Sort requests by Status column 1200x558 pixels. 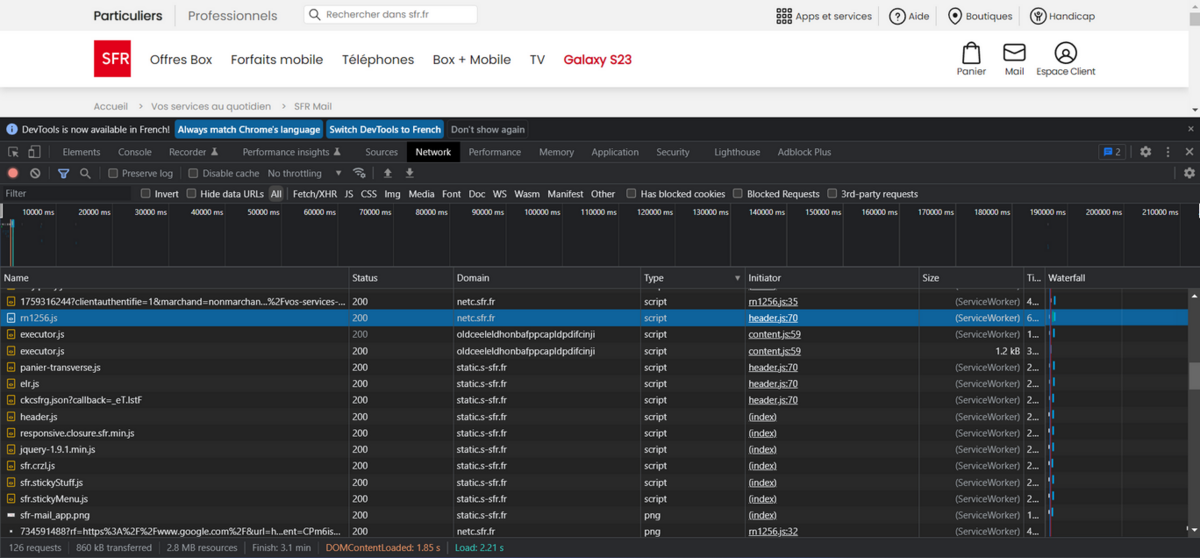pos(401,278)
